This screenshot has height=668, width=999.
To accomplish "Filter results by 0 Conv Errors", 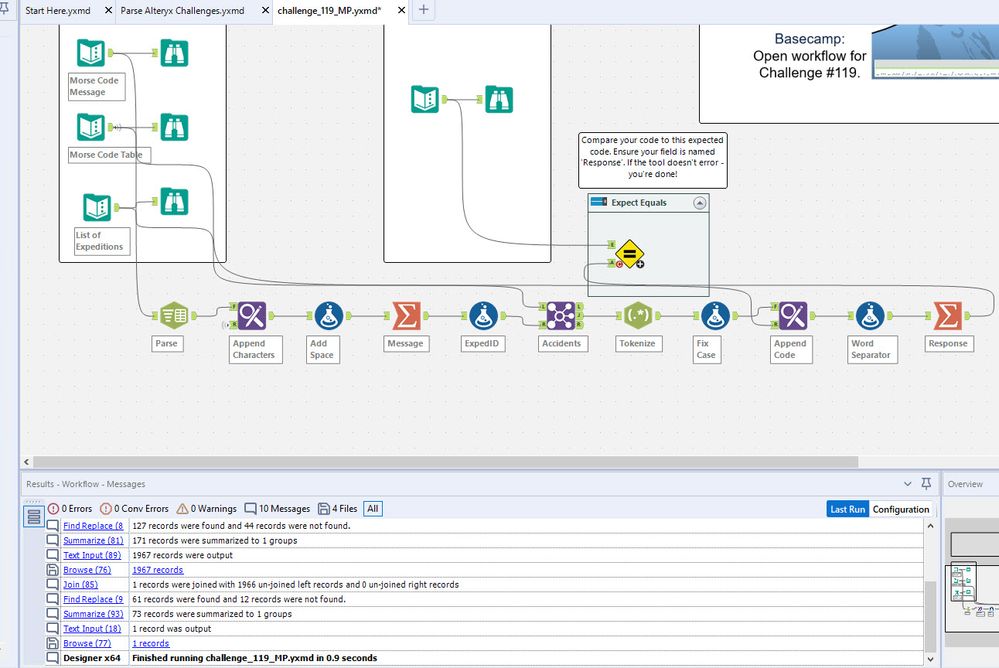I will point(134,509).
